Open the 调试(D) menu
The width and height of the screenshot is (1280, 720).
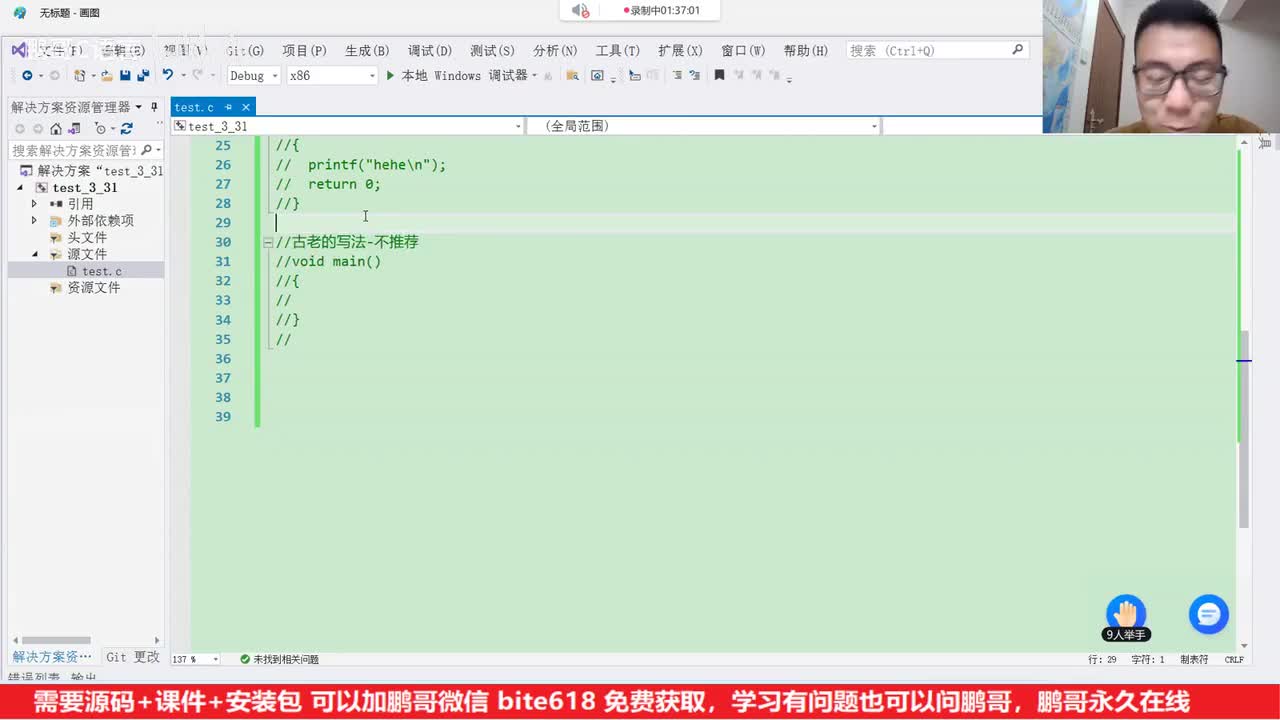click(x=430, y=50)
